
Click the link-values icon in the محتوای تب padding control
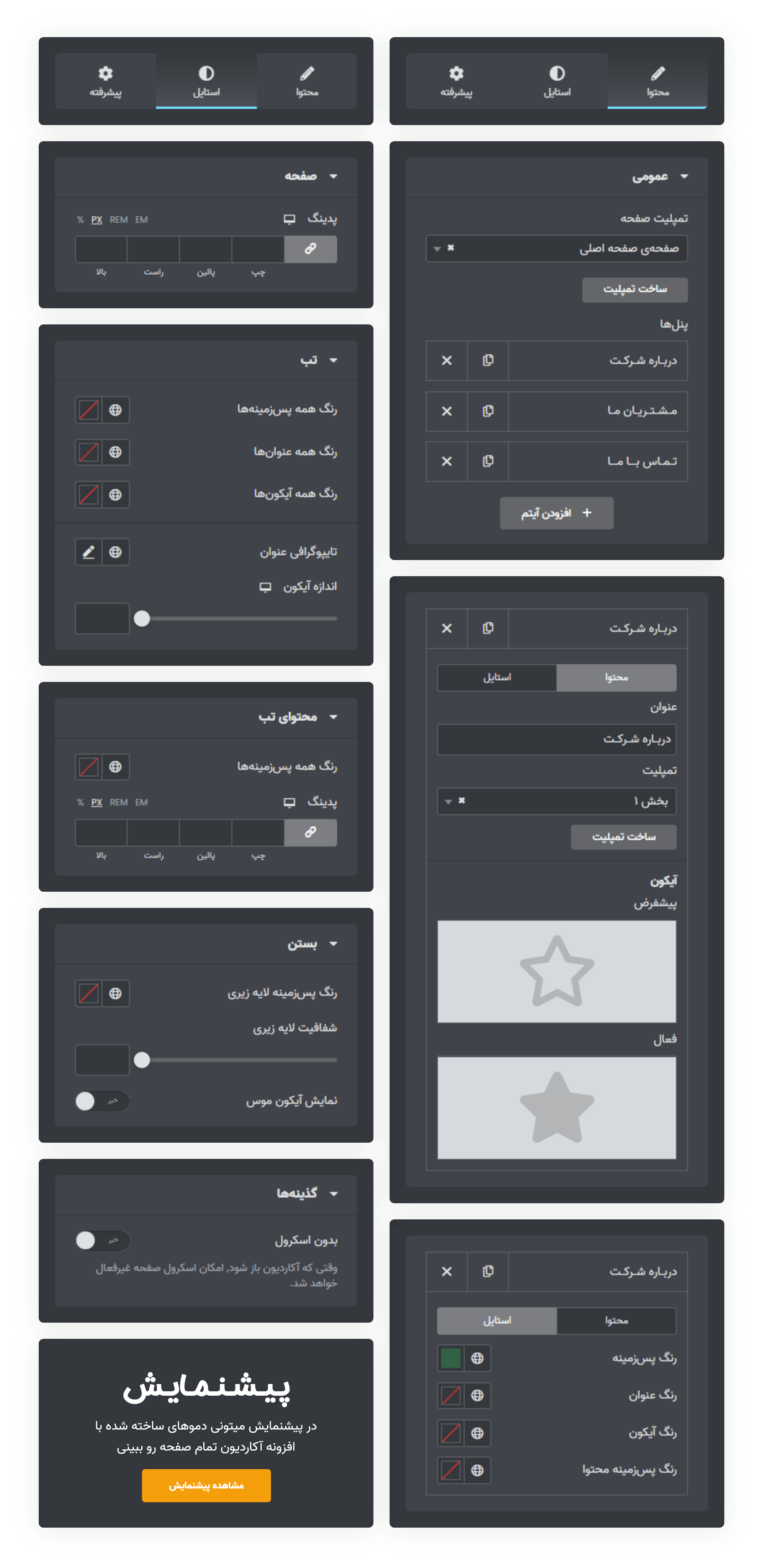pyautogui.click(x=310, y=832)
